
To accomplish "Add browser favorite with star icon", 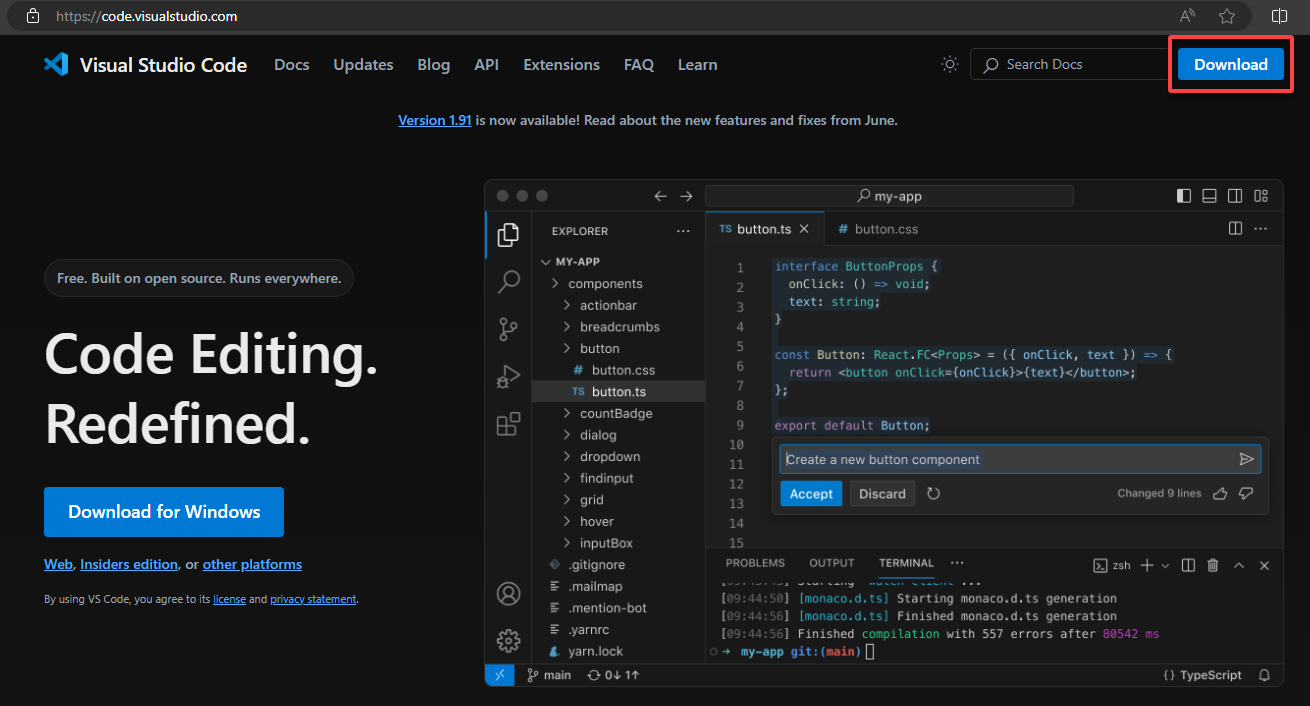I will 1227,16.
